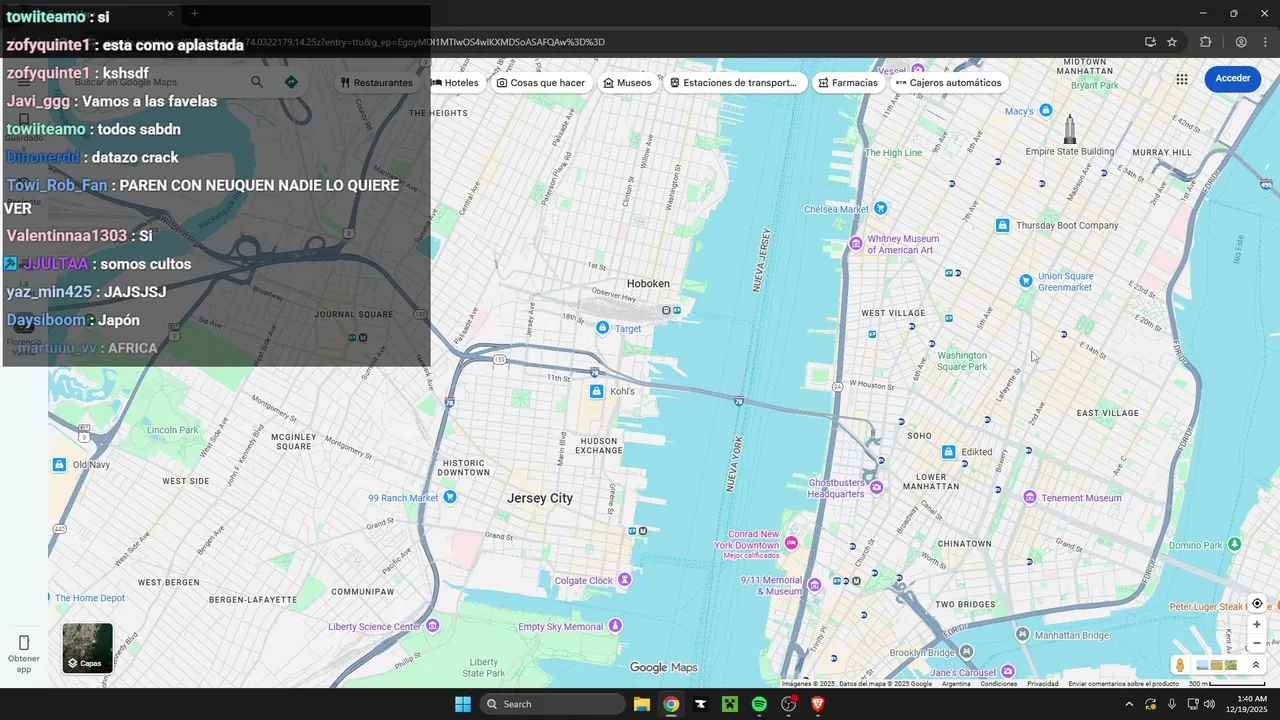Image resolution: width=1280 pixels, height=720 pixels.
Task: Select the Chelsea Market pin
Action: click(x=880, y=208)
